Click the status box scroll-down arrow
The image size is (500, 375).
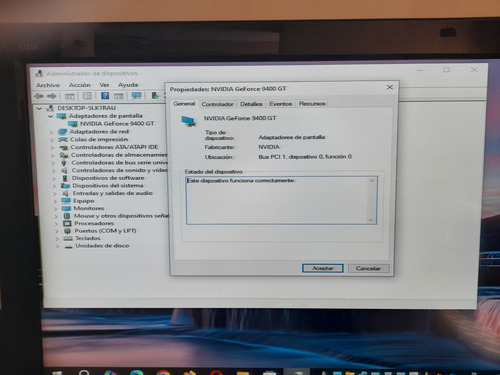coord(371,220)
